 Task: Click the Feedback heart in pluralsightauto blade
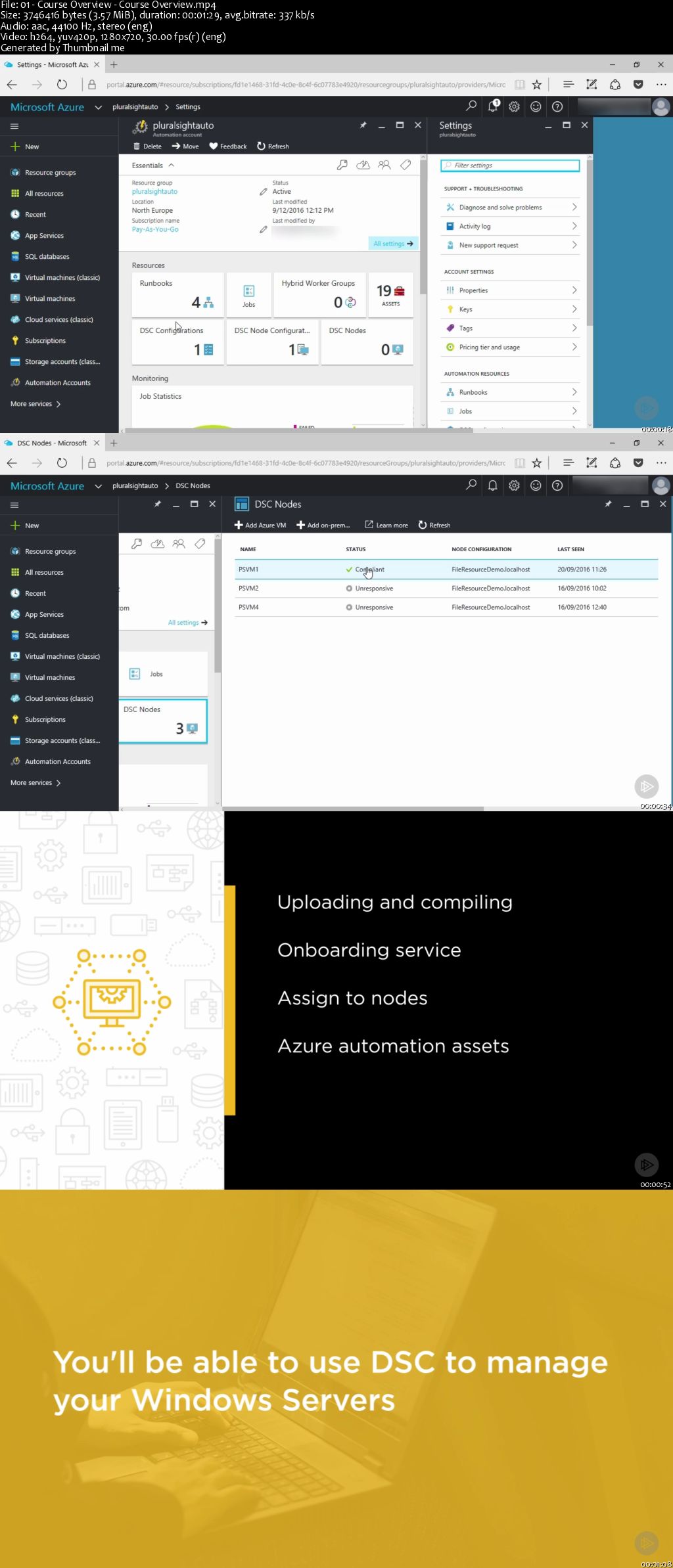tap(228, 146)
